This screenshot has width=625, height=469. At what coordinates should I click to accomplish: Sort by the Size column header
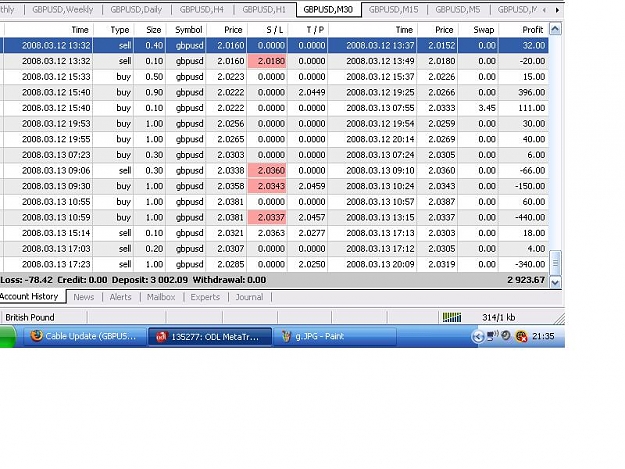153,30
